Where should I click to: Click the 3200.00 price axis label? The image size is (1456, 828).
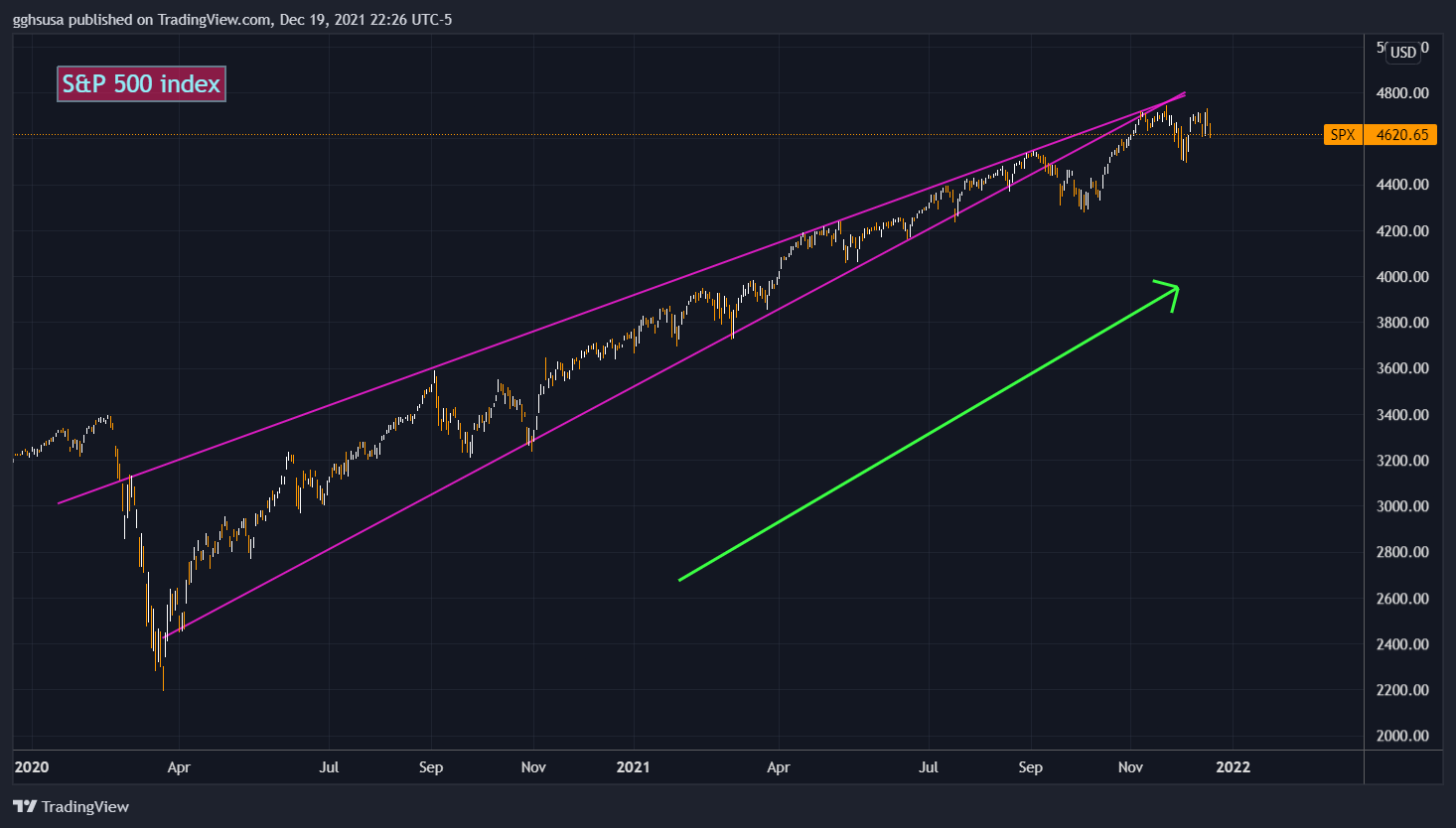pos(1402,461)
